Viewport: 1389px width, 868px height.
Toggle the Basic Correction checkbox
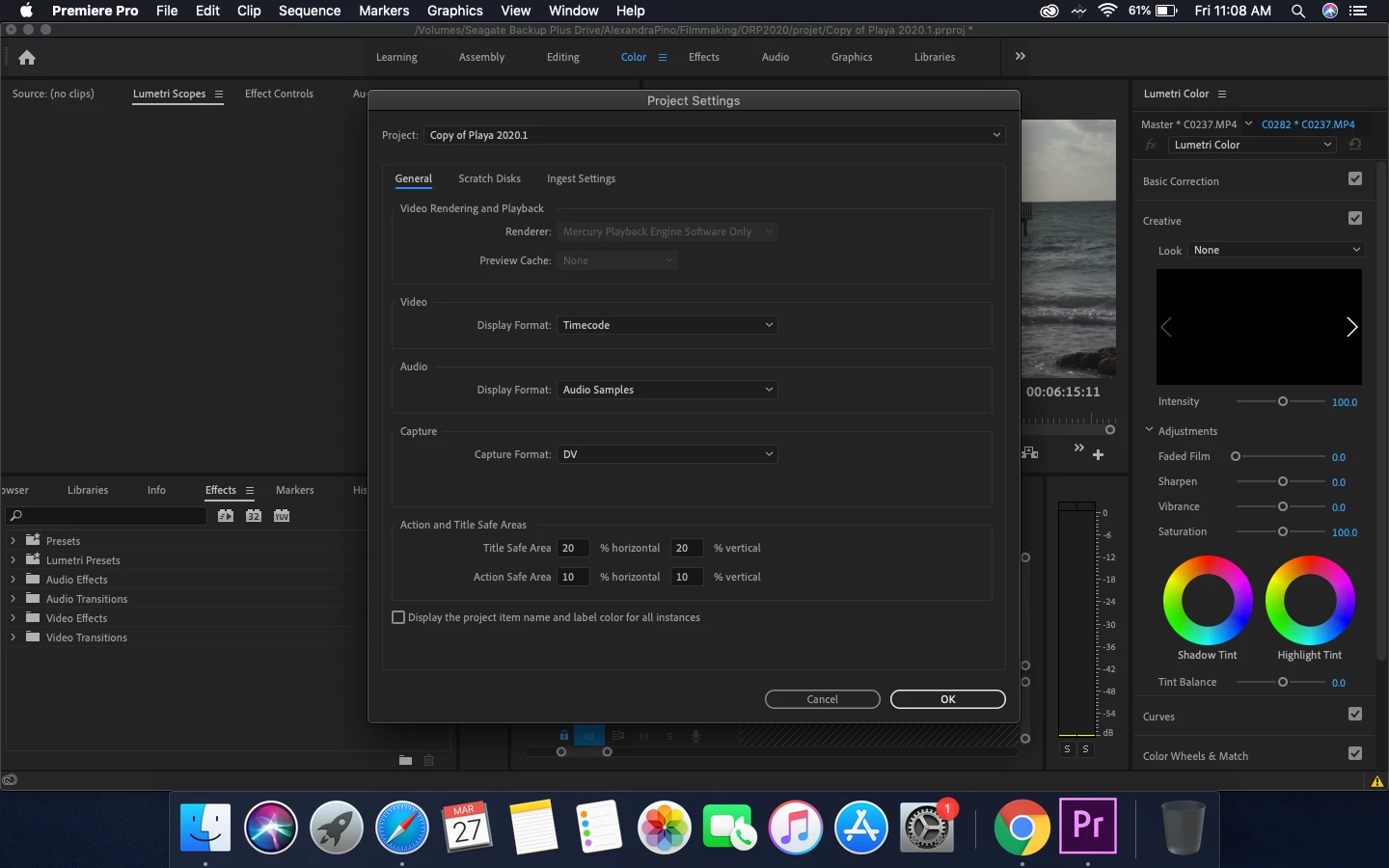[x=1355, y=179]
